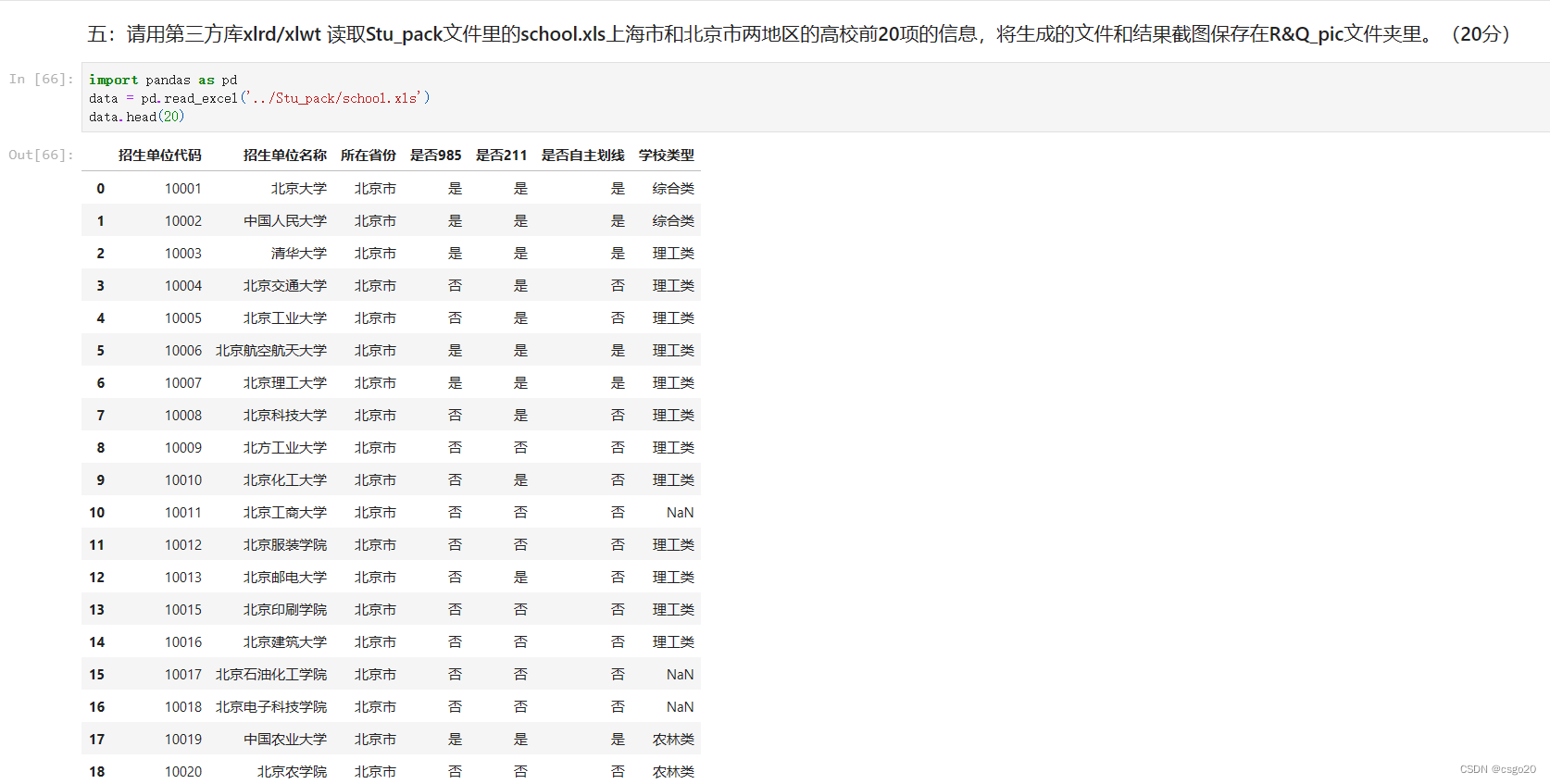Click the code 10020 cell
Screen dimensions: 1550x784
coord(182,772)
